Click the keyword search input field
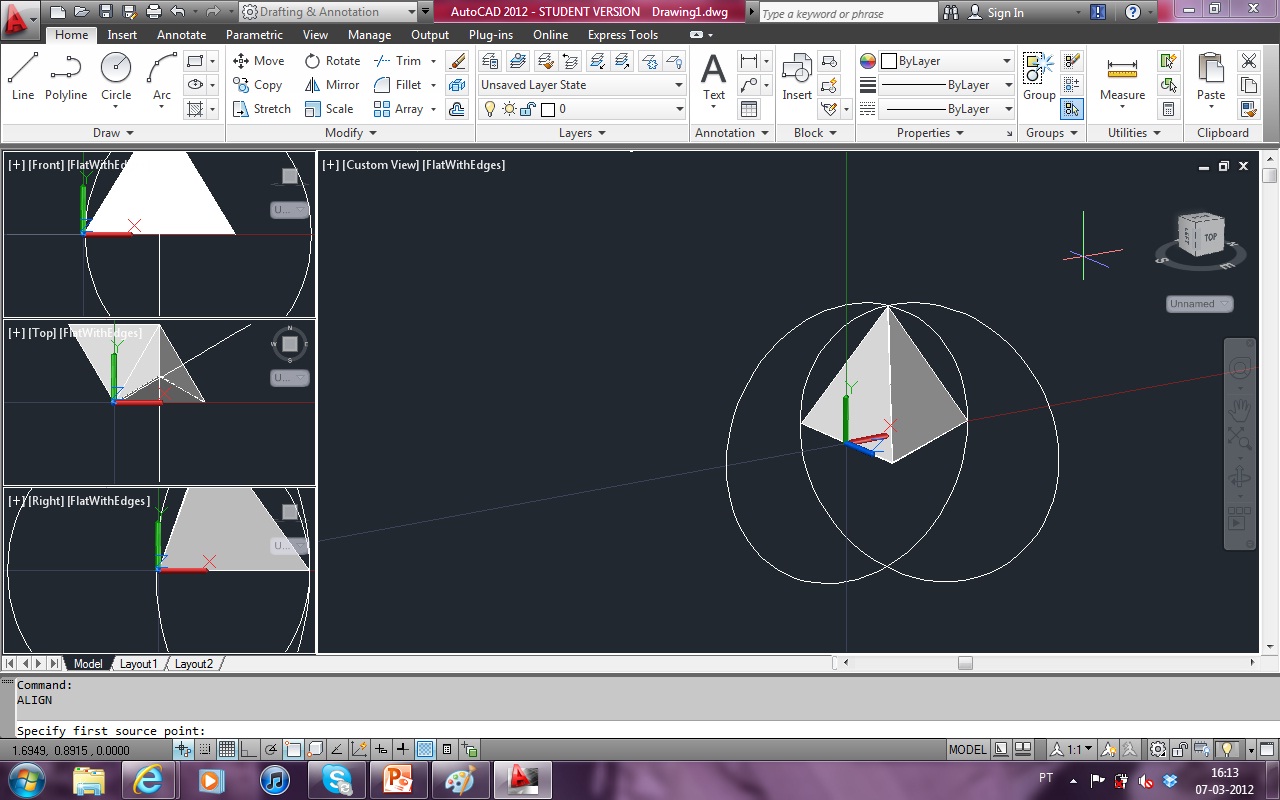Viewport: 1280px width, 800px height. point(848,13)
